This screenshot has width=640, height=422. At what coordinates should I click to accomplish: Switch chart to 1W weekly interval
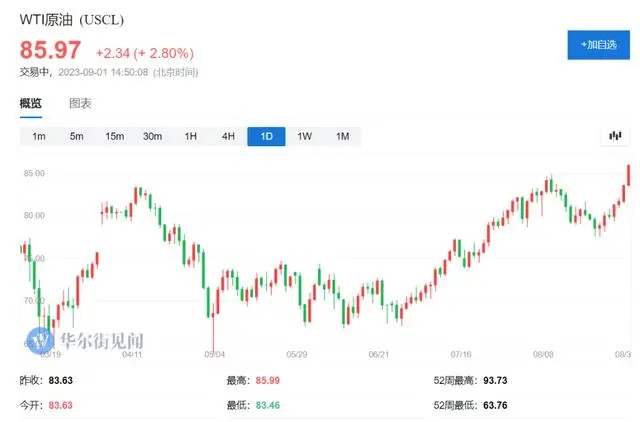click(x=305, y=136)
